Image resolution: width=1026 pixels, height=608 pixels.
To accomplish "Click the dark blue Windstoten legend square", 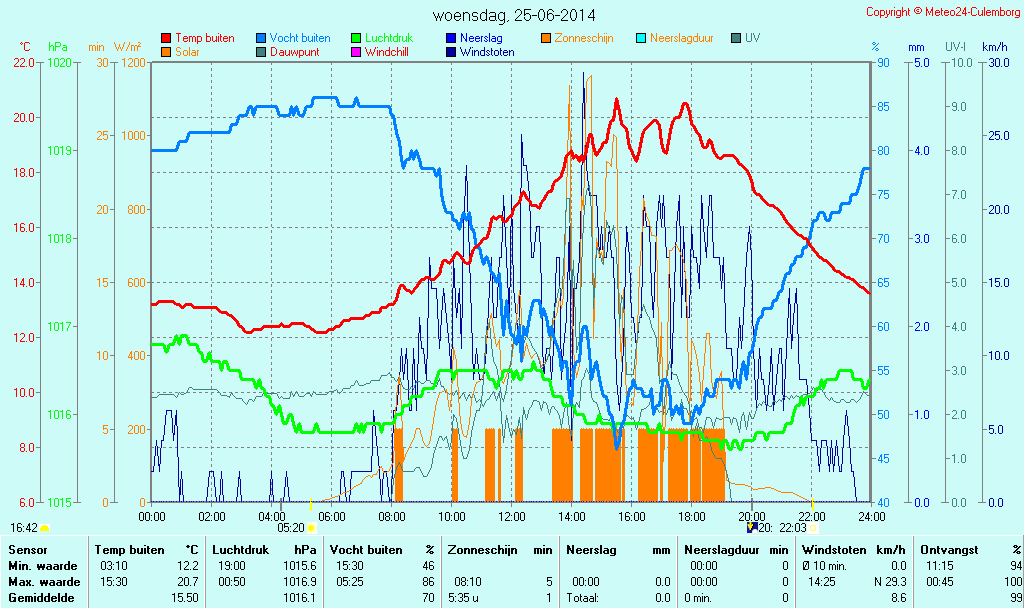I will pyautogui.click(x=450, y=52).
